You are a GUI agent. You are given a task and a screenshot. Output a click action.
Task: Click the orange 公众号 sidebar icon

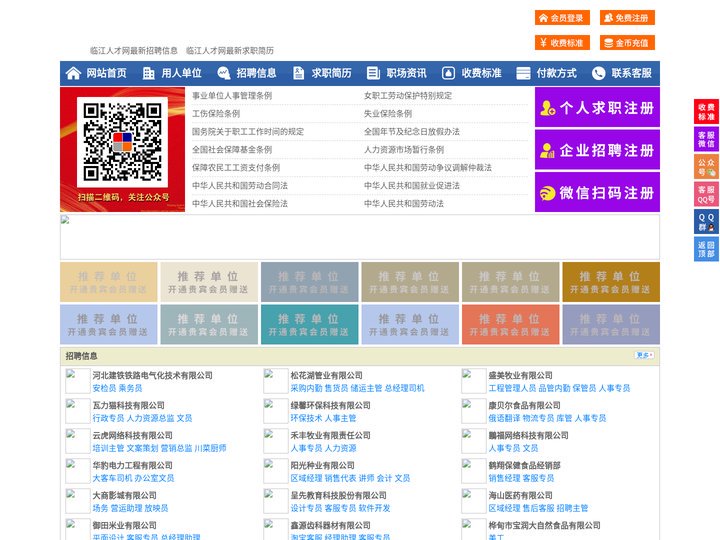pos(706,167)
